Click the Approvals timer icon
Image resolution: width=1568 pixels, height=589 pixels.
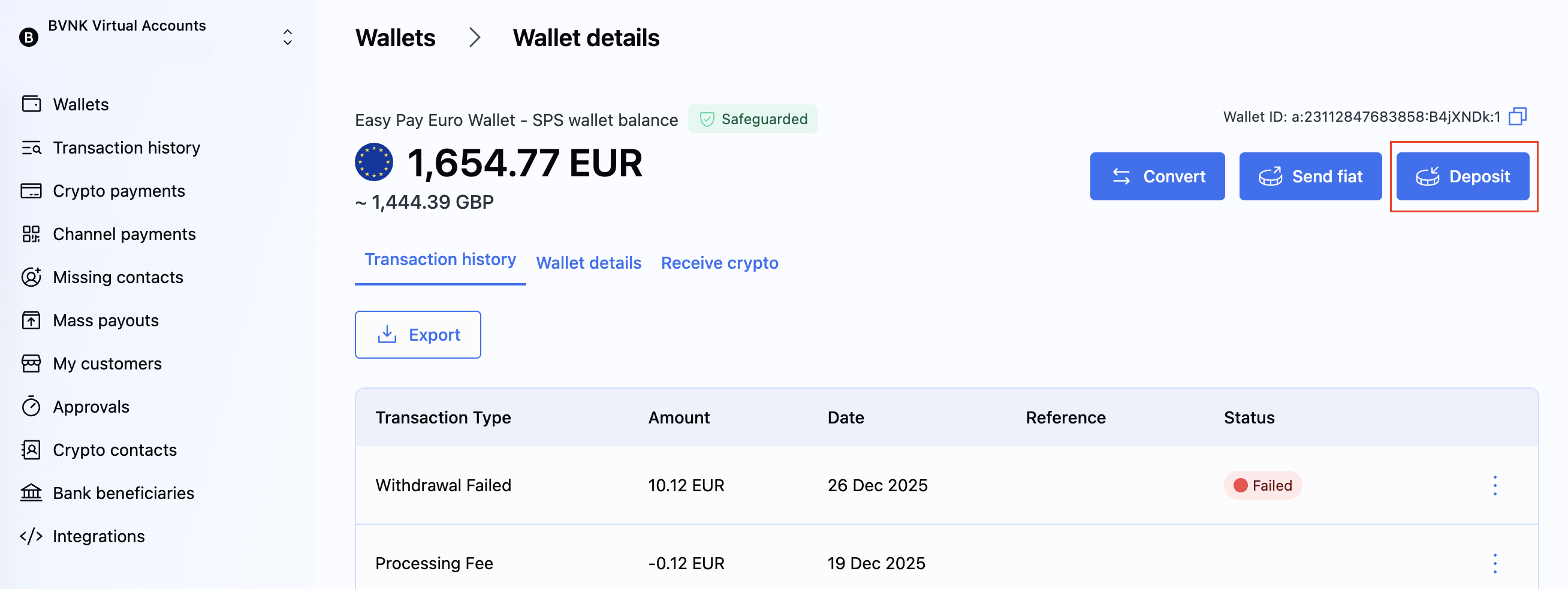tap(31, 407)
